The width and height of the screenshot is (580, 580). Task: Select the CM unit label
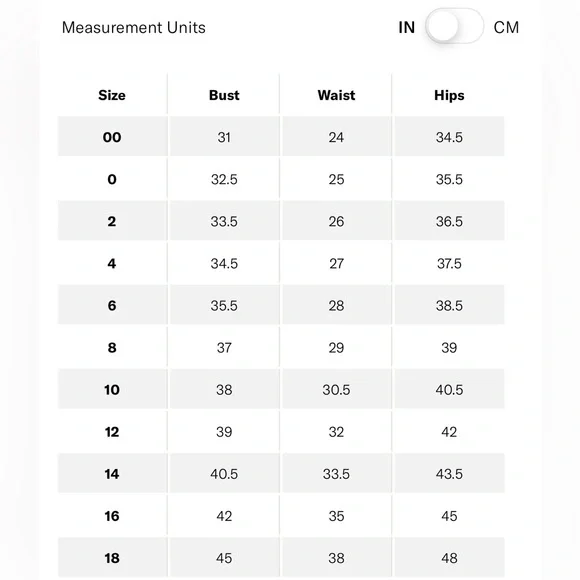click(506, 27)
